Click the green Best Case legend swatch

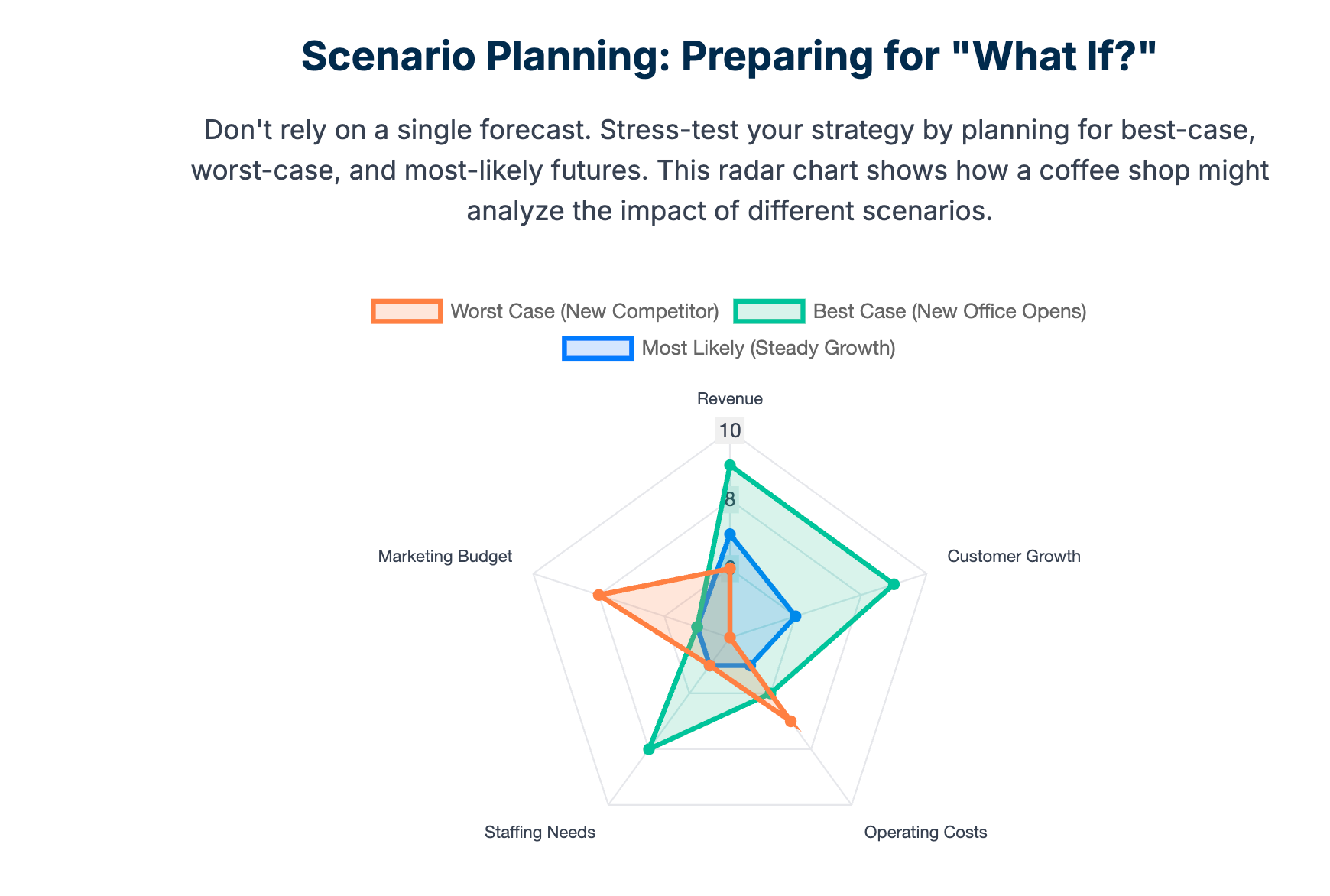pos(770,311)
